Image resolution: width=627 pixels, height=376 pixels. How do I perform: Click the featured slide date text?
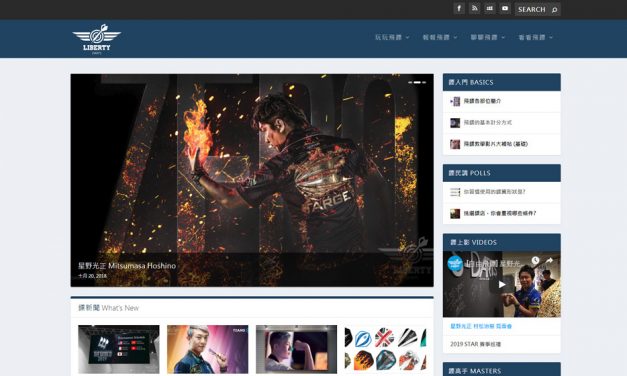(92, 276)
